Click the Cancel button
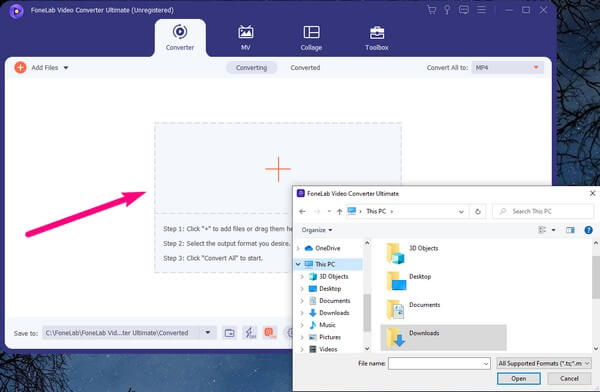The image size is (600, 392). click(569, 379)
